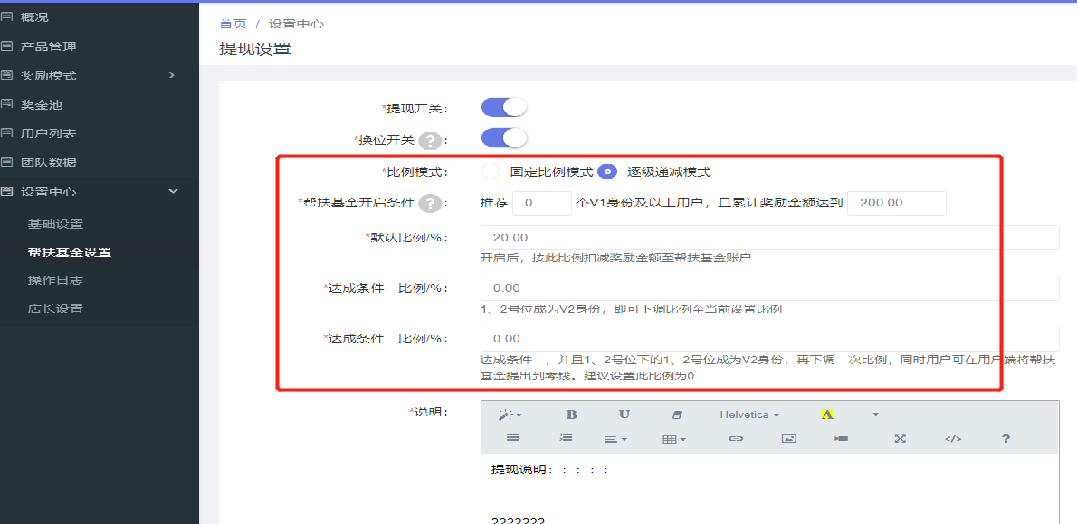Image resolution: width=1078 pixels, height=524 pixels.
Task: Click the help icon beside 换位开关
Action: tap(430, 141)
